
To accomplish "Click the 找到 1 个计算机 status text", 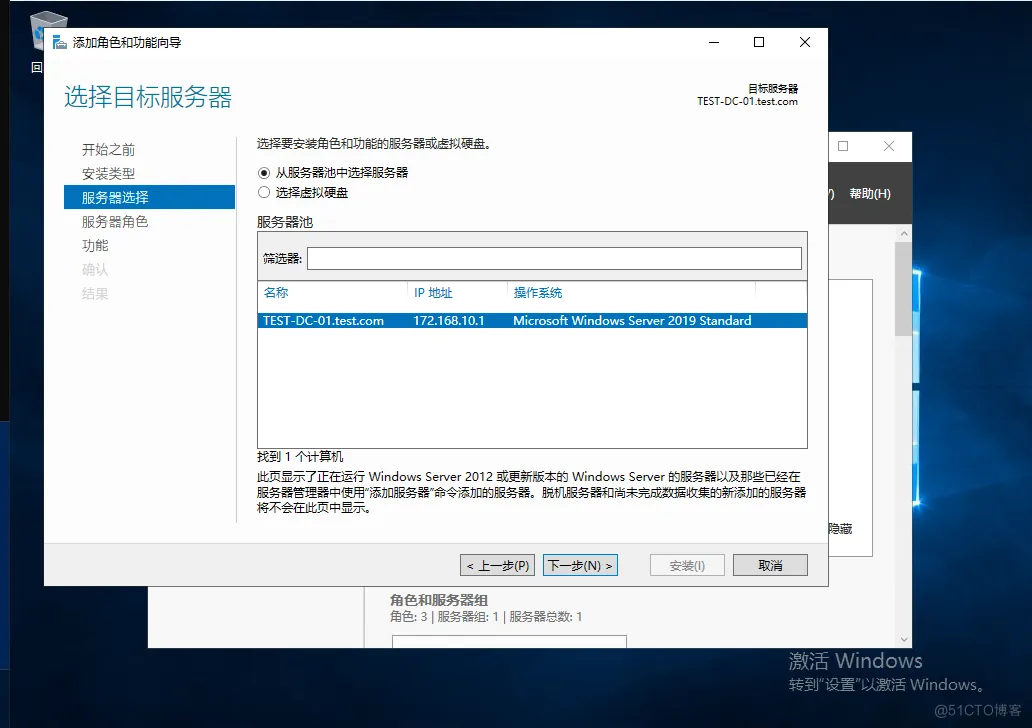I will (300, 456).
